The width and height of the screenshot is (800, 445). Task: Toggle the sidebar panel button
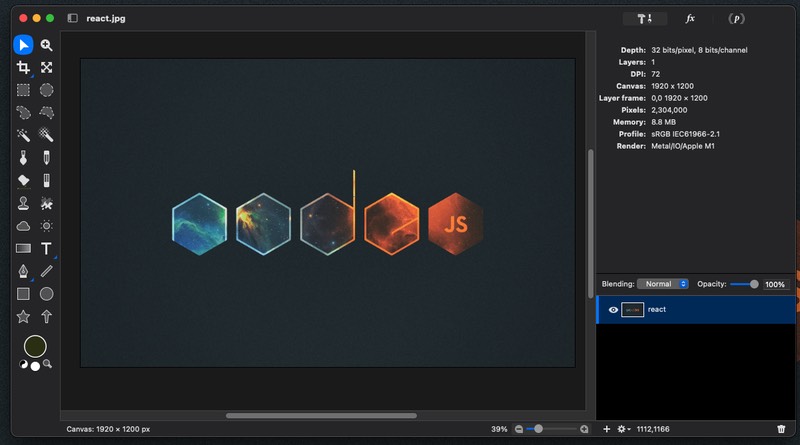point(72,18)
